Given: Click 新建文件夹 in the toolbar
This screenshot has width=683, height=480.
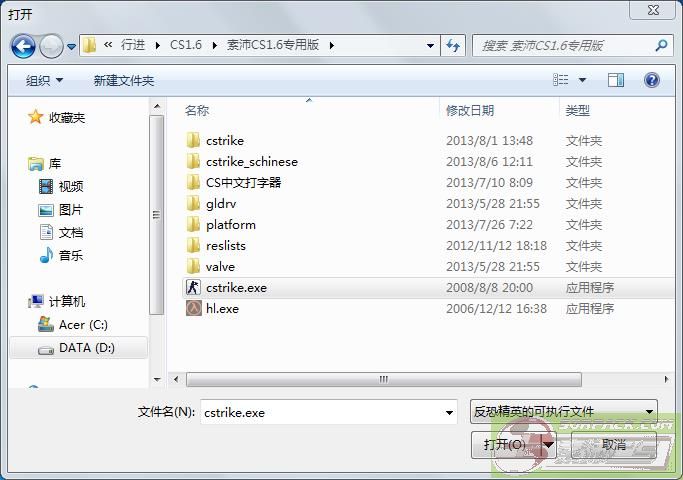Looking at the screenshot, I should tap(123, 80).
